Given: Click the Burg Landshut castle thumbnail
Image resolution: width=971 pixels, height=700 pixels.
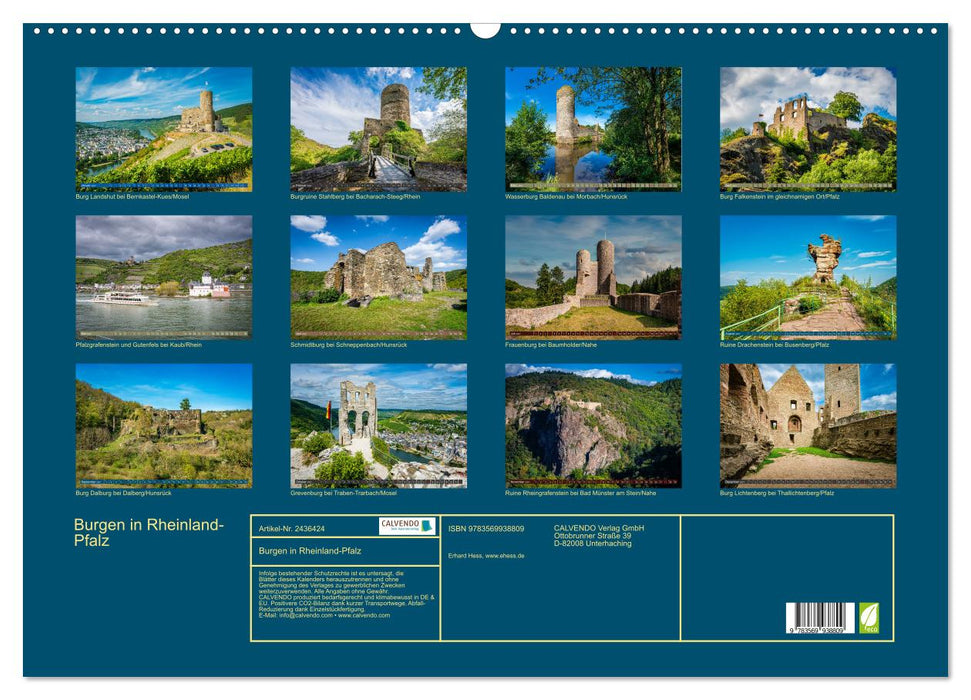Looking at the screenshot, I should click(163, 129).
